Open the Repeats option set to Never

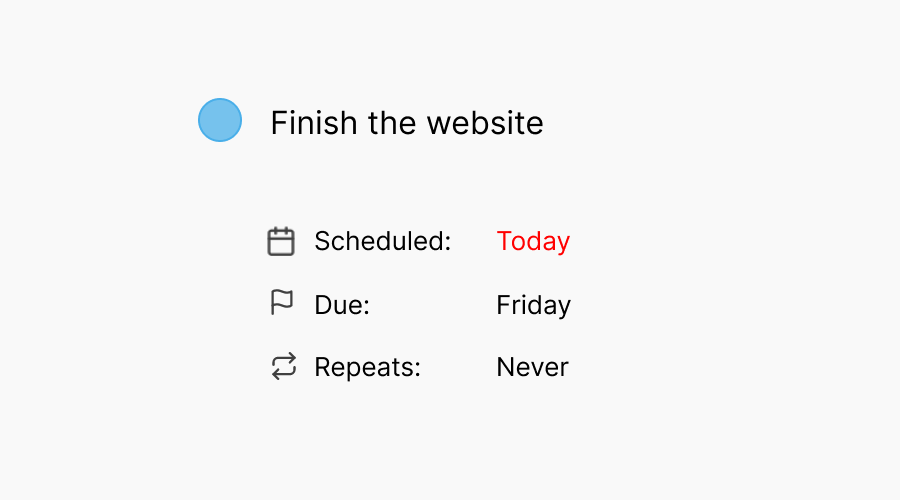(532, 367)
